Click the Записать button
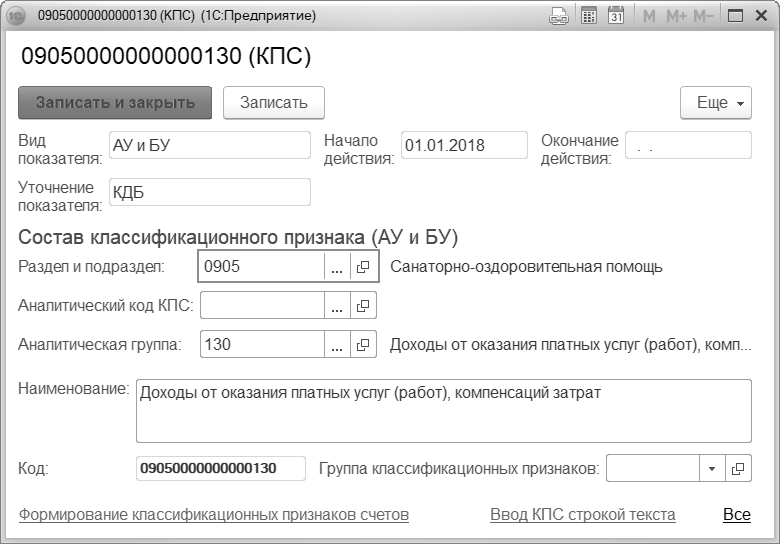The width and height of the screenshot is (780, 544). [x=274, y=102]
